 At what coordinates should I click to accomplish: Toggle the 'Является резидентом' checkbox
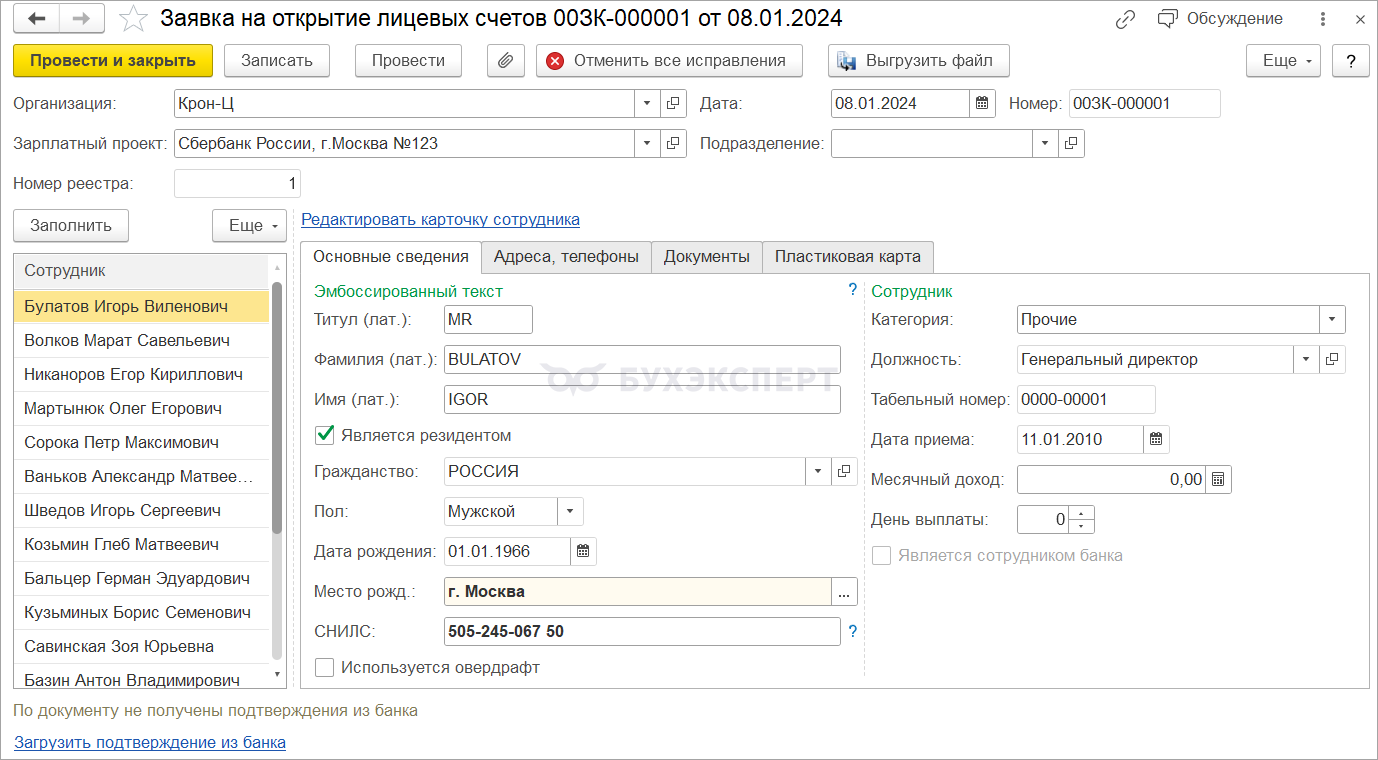[x=324, y=435]
